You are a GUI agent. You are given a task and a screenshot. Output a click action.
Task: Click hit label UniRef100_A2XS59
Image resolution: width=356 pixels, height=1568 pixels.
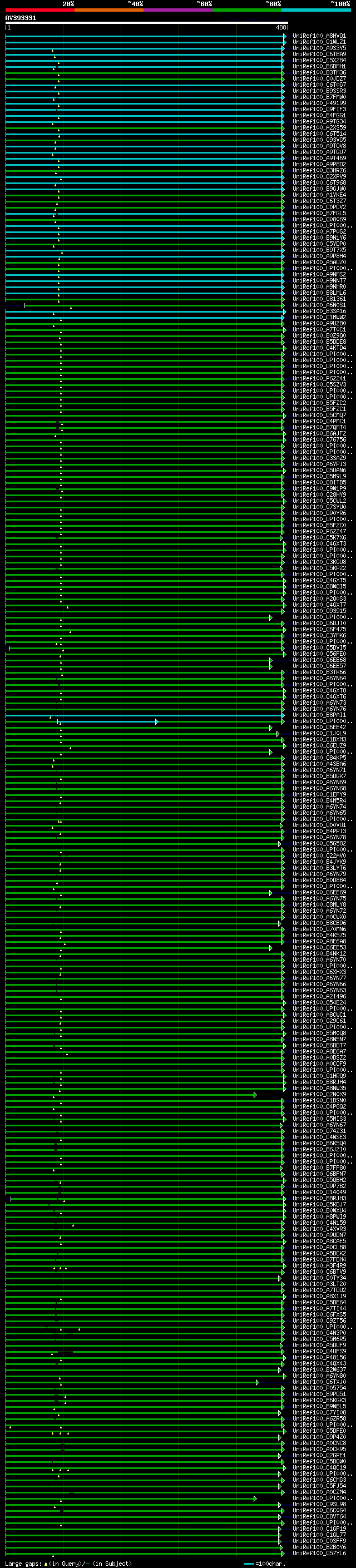319,128
